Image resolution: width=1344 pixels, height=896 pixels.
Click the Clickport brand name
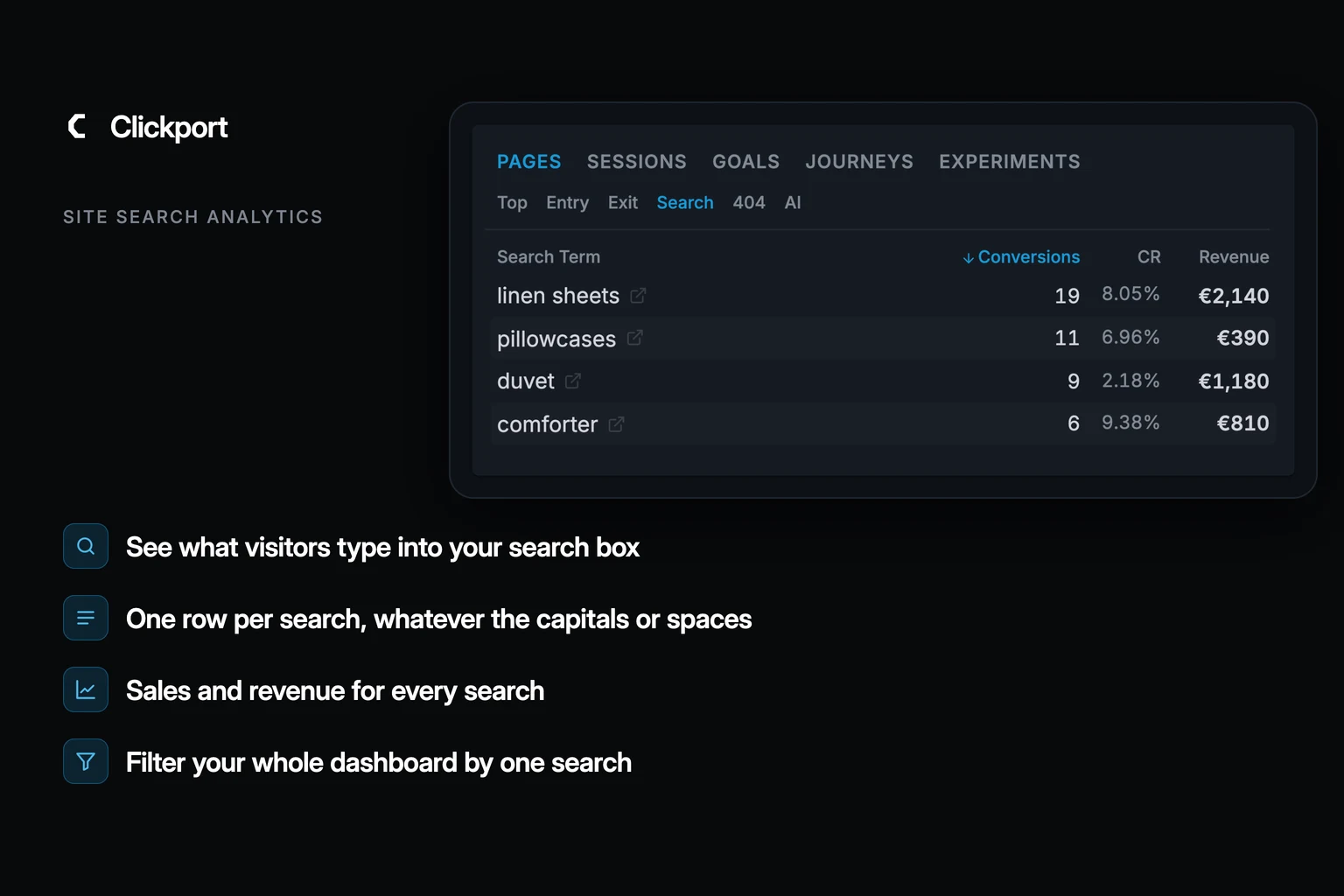coord(169,128)
